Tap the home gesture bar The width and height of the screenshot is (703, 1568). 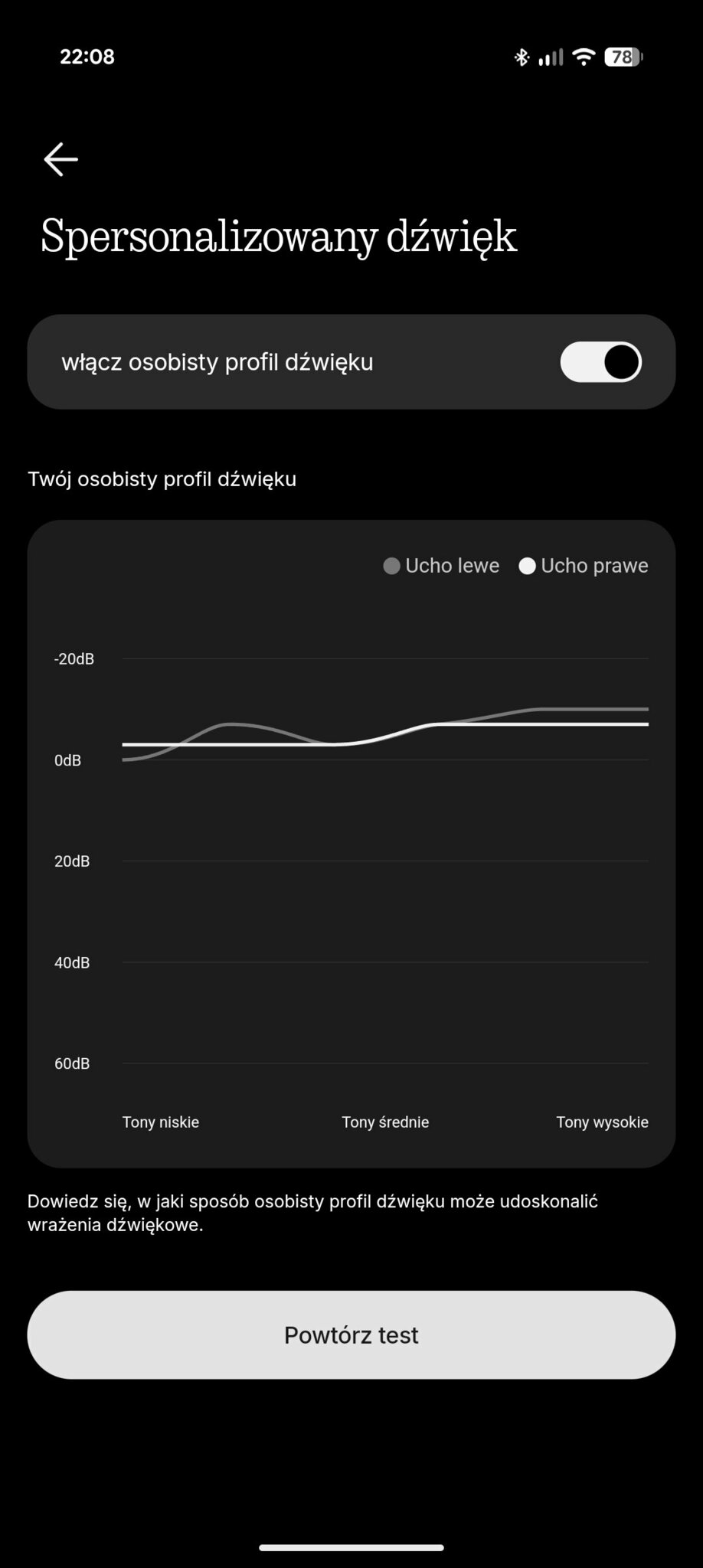point(351,1547)
